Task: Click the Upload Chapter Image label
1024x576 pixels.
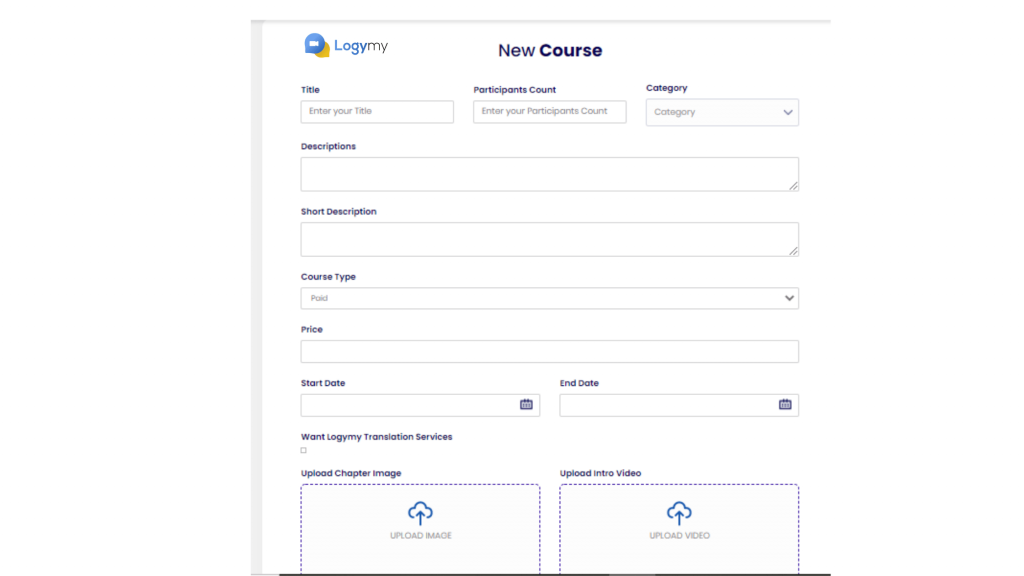Action: tap(351, 473)
